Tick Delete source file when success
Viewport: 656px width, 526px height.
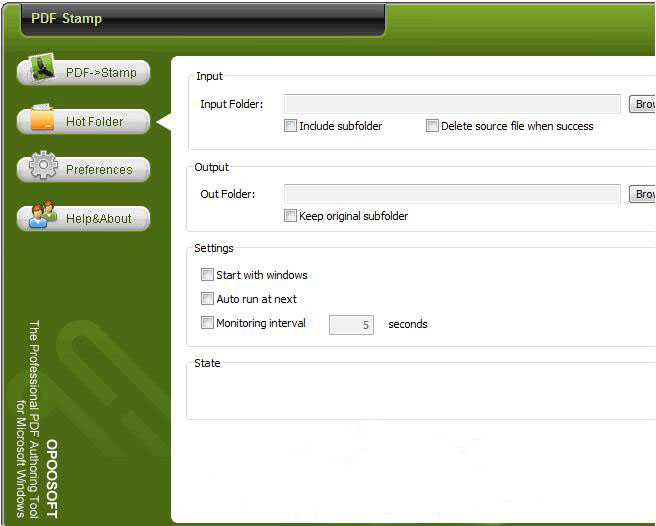click(x=432, y=126)
